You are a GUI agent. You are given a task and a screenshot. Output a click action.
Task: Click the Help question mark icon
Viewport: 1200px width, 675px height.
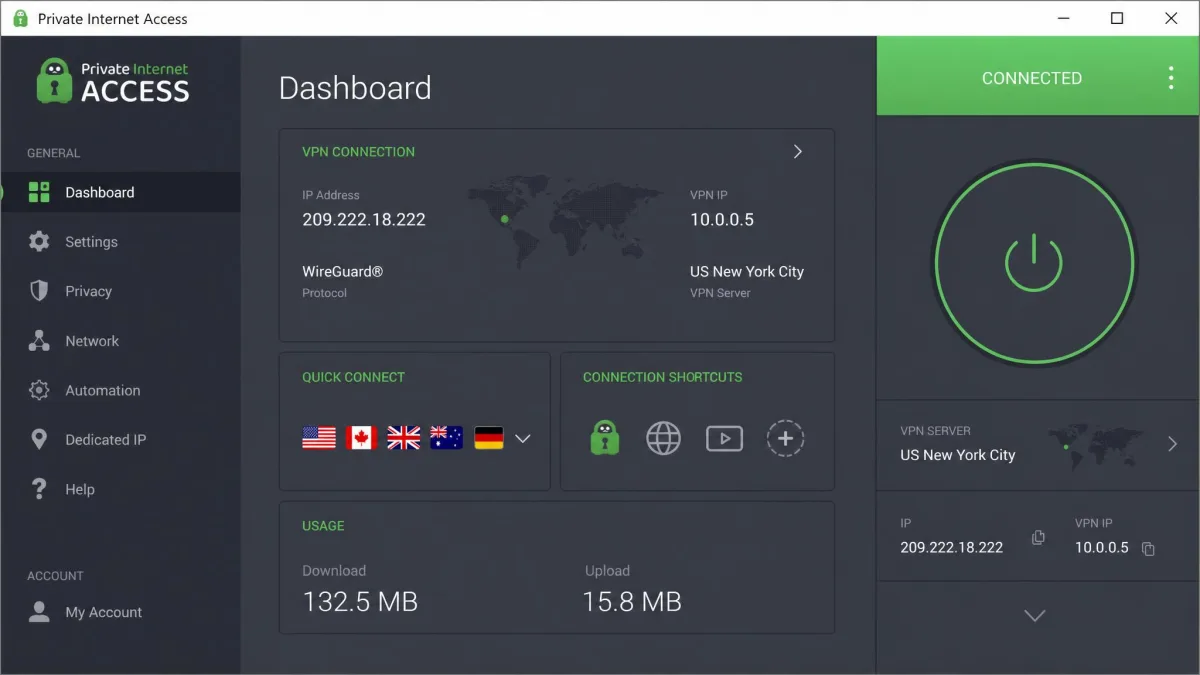tap(39, 489)
